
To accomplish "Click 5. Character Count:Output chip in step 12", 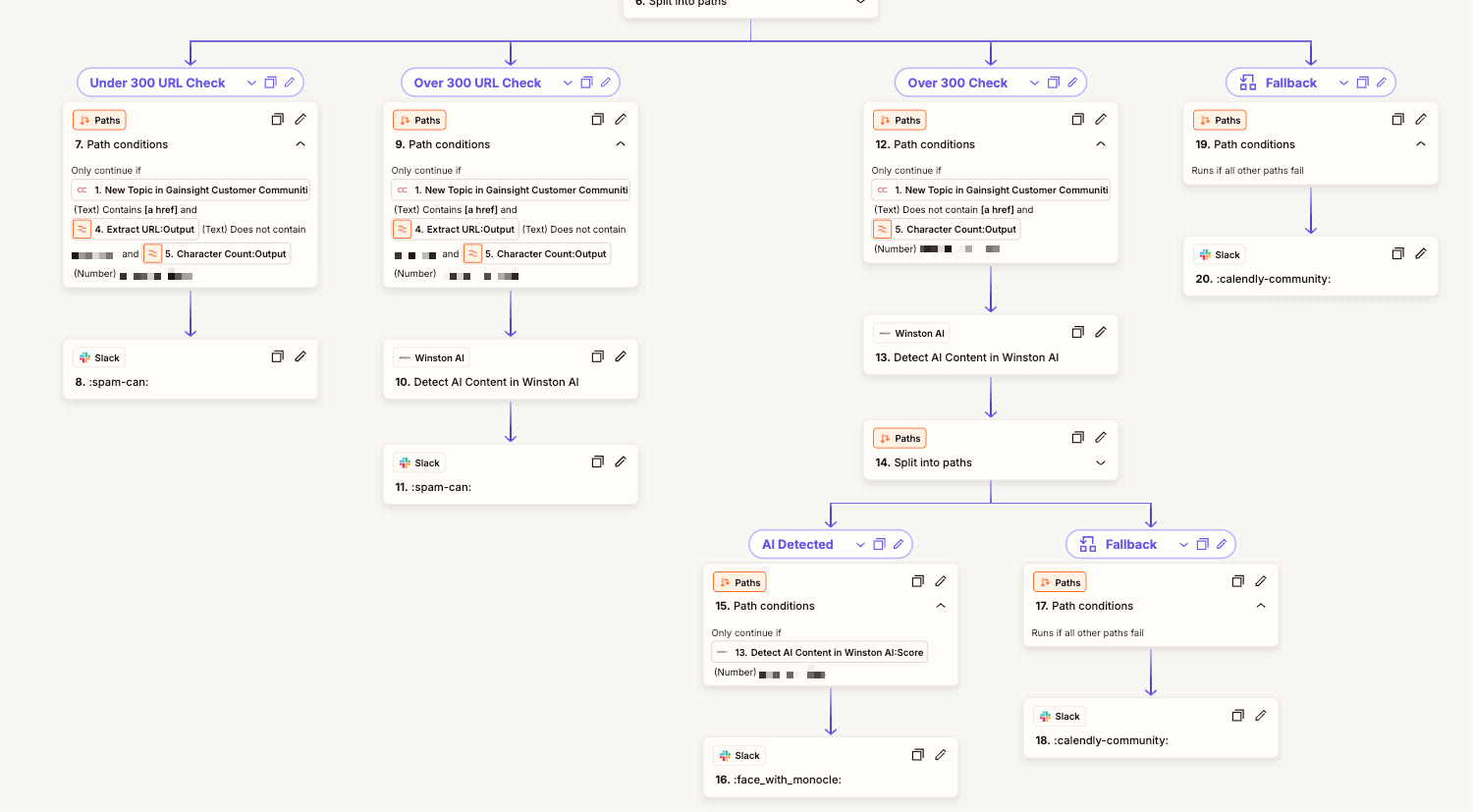I will point(947,229).
